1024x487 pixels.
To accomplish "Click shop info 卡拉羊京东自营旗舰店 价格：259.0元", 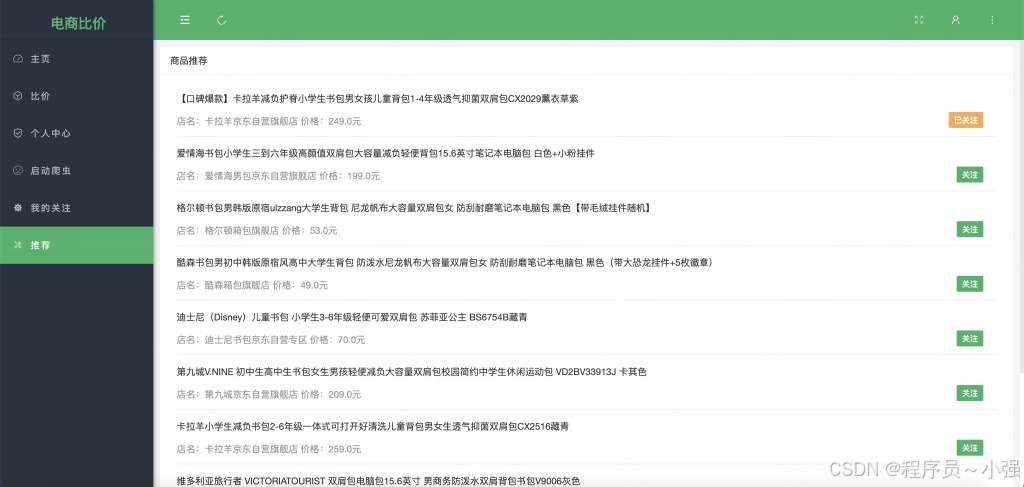I will coord(268,449).
